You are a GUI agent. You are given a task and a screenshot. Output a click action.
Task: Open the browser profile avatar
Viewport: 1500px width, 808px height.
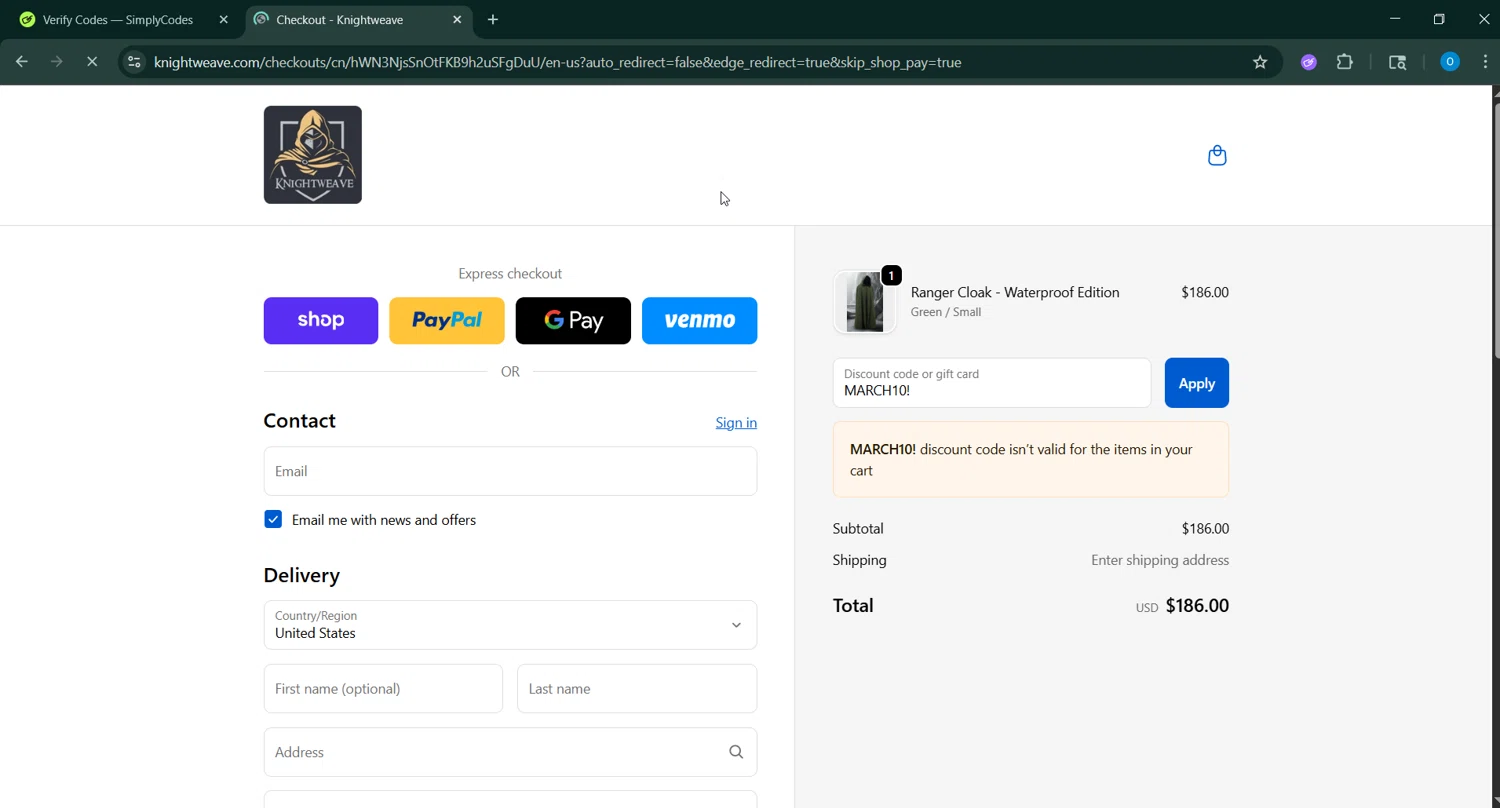pyautogui.click(x=1449, y=62)
